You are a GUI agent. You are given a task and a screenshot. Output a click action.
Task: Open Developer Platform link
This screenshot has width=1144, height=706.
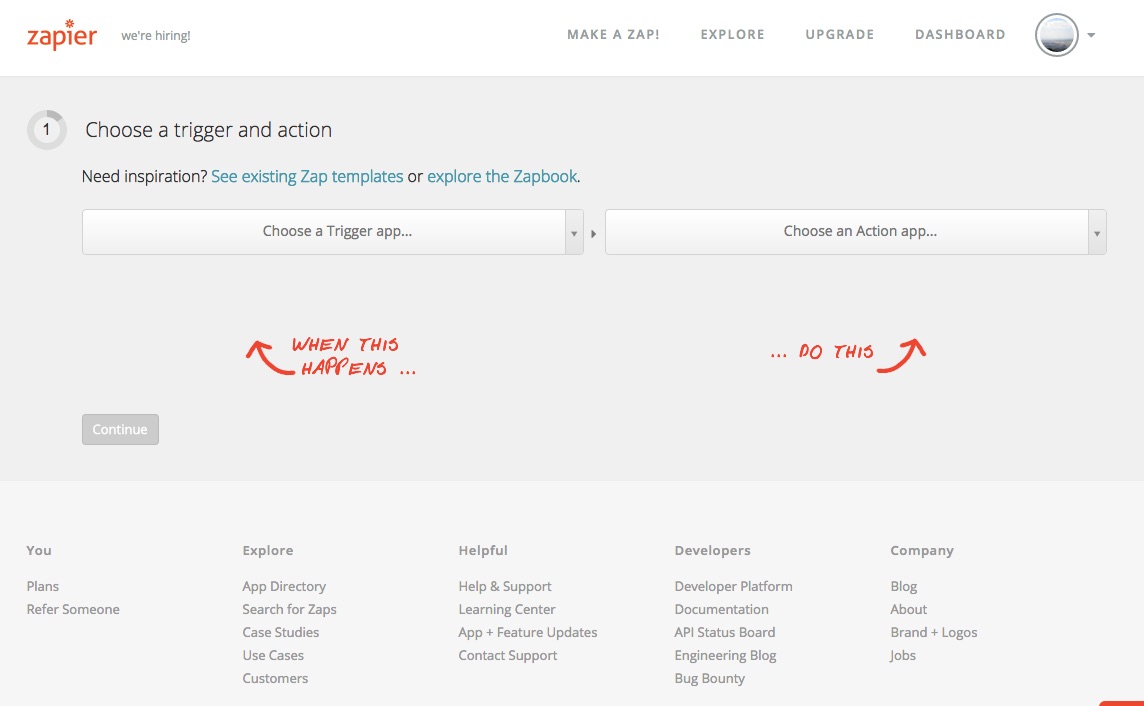tap(733, 586)
